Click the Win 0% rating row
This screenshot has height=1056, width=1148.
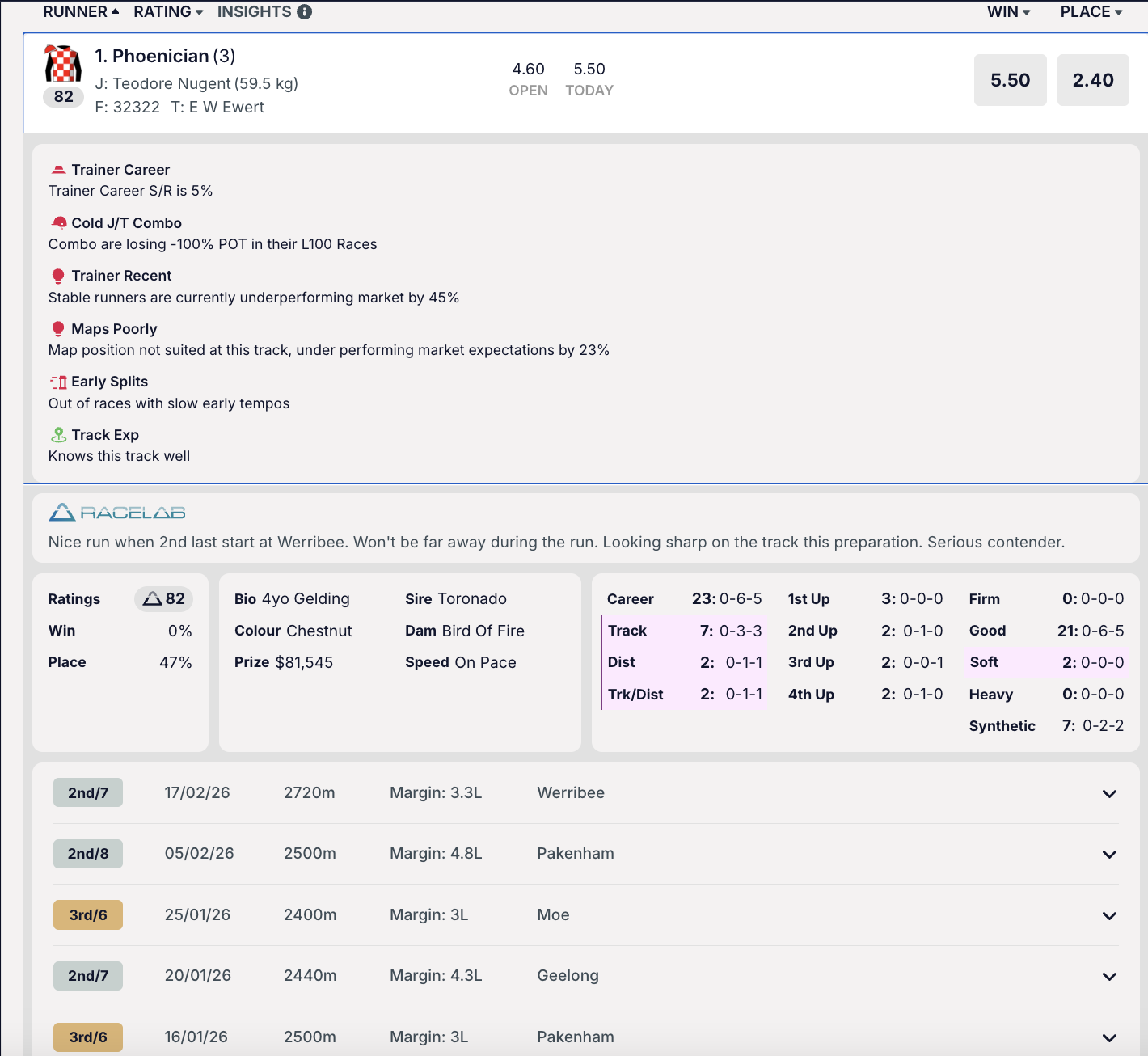[x=120, y=631]
